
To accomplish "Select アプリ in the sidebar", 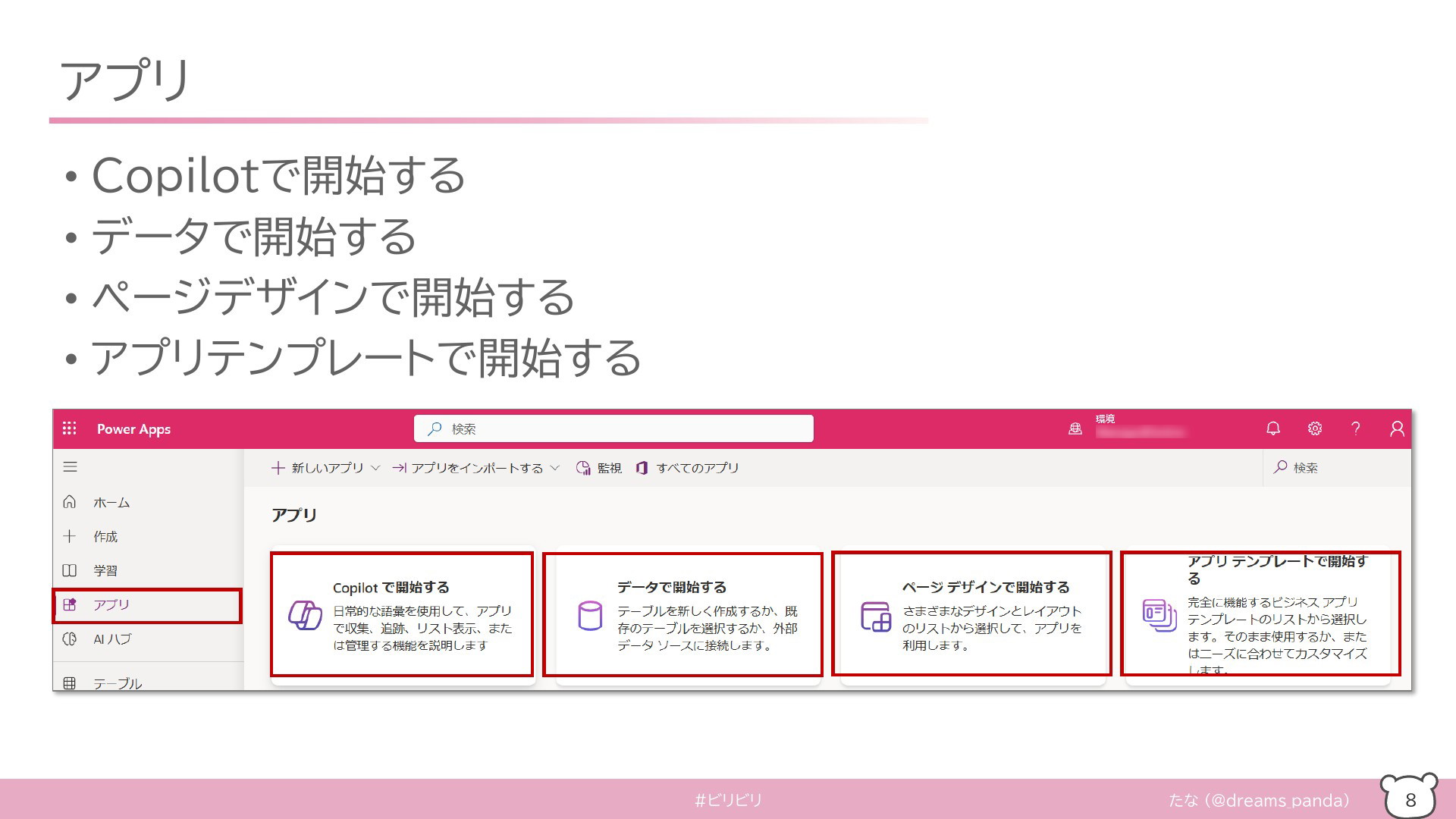I will click(148, 605).
